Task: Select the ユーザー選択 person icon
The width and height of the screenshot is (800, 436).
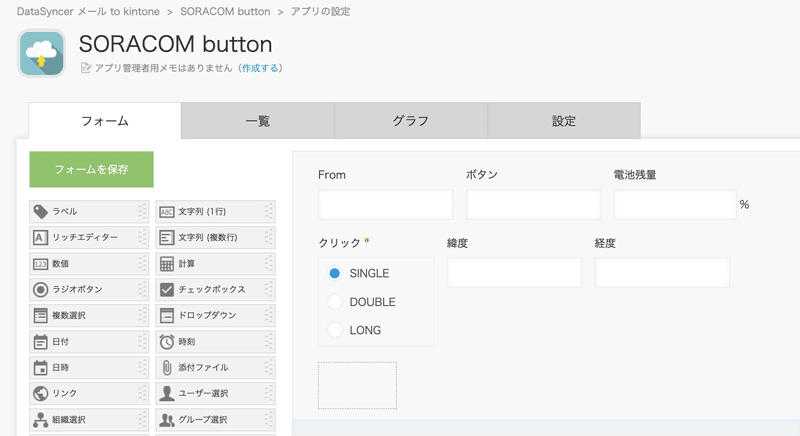Action: [167, 393]
